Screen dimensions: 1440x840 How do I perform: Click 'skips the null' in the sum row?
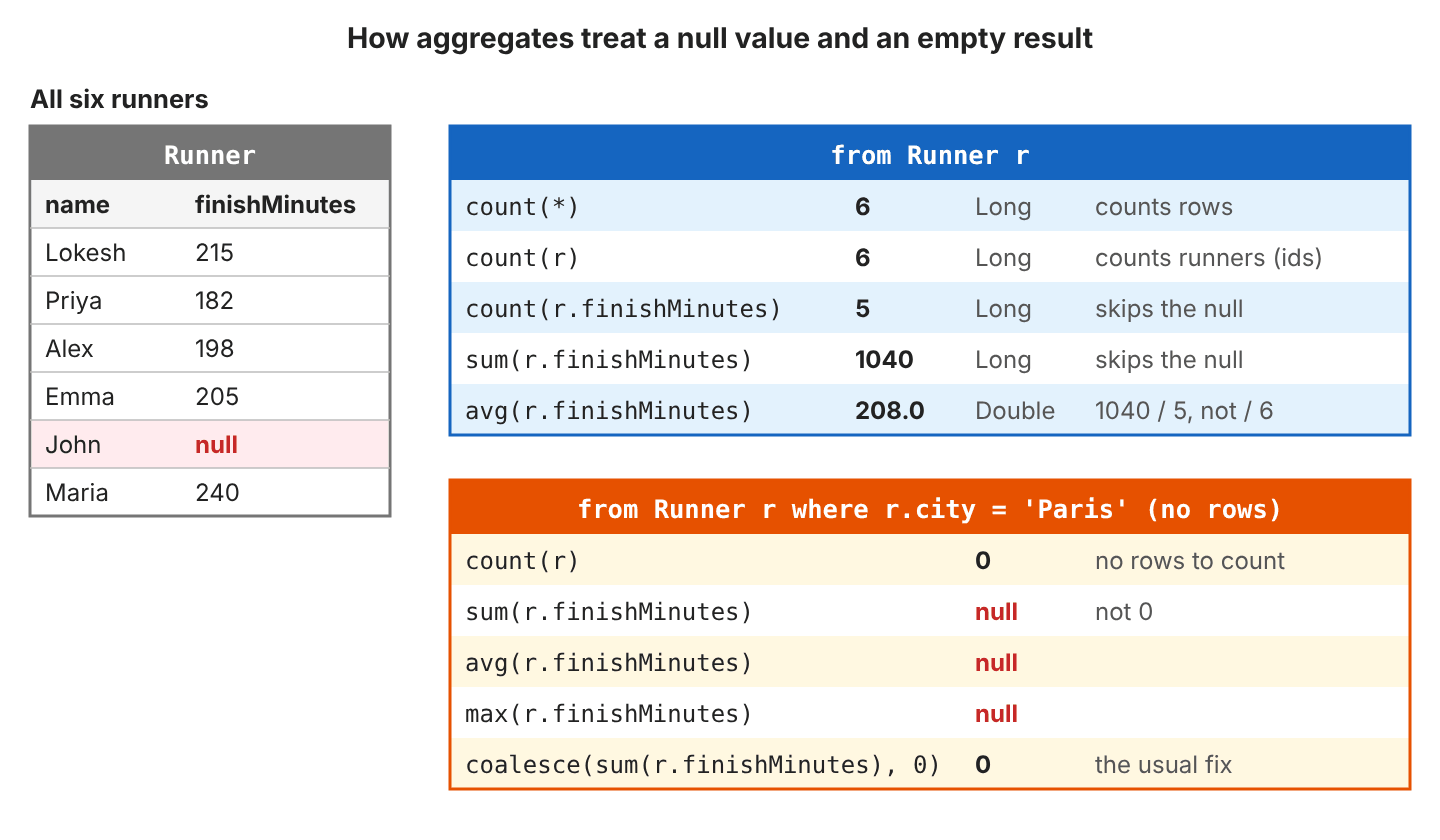[x=1169, y=360]
